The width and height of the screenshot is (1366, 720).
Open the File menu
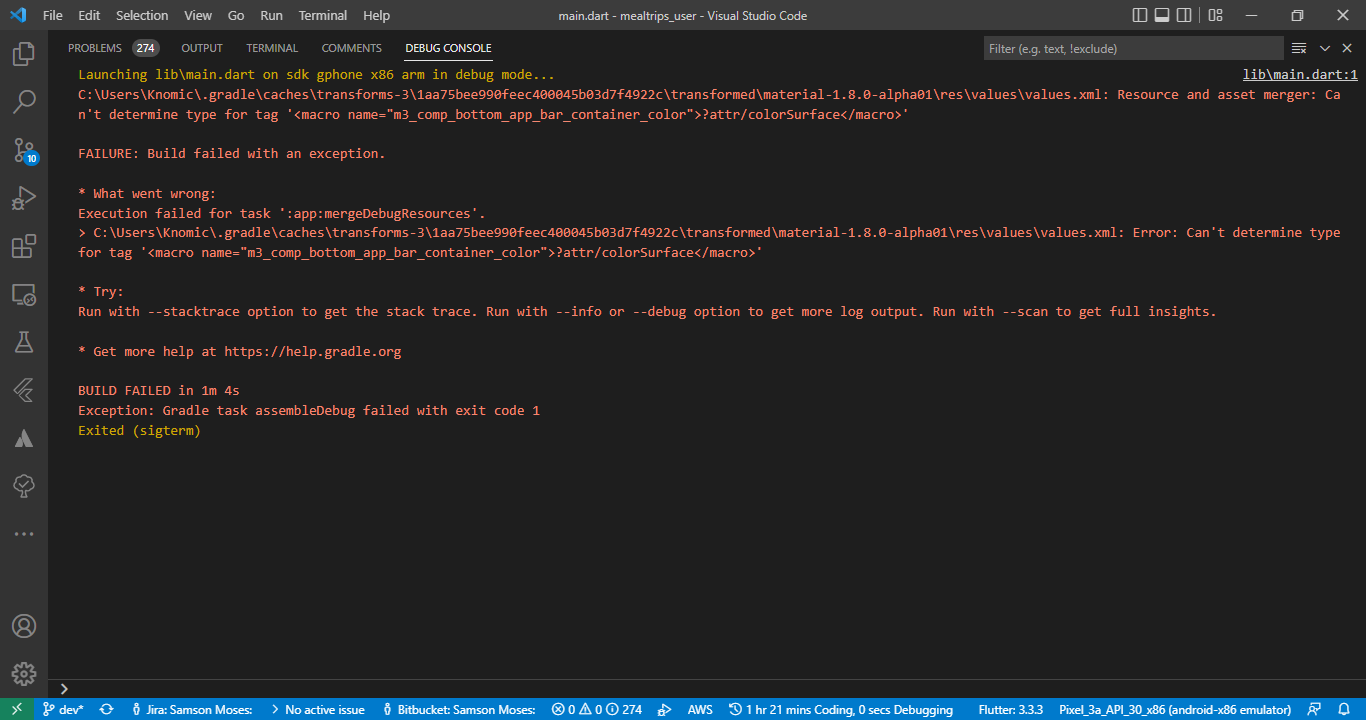(53, 16)
